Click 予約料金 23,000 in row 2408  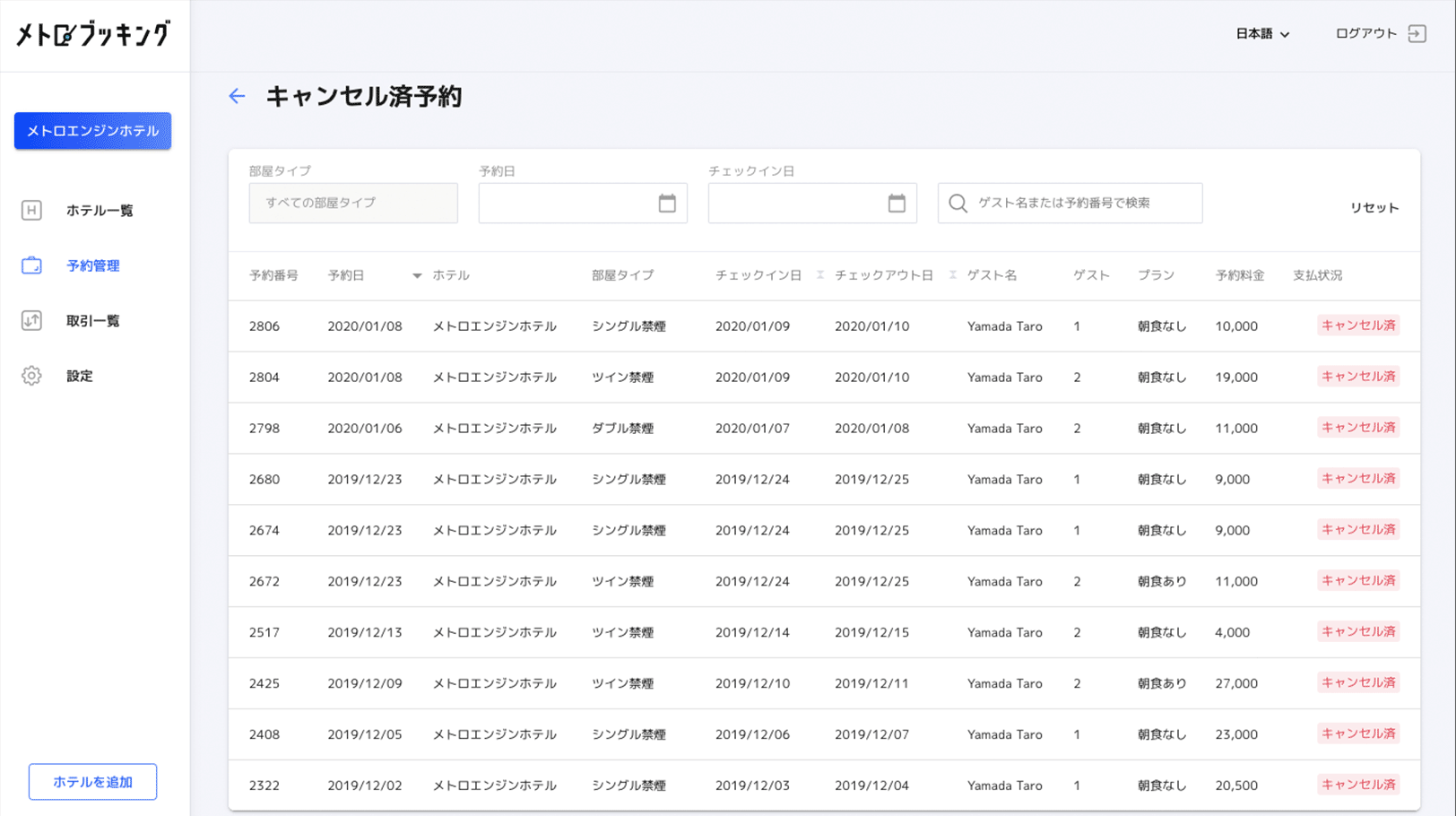coord(1236,735)
